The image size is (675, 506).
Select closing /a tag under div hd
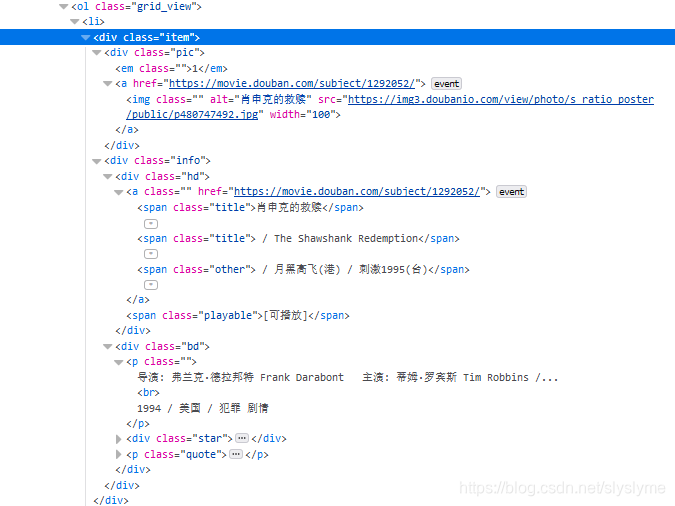(x=138, y=300)
